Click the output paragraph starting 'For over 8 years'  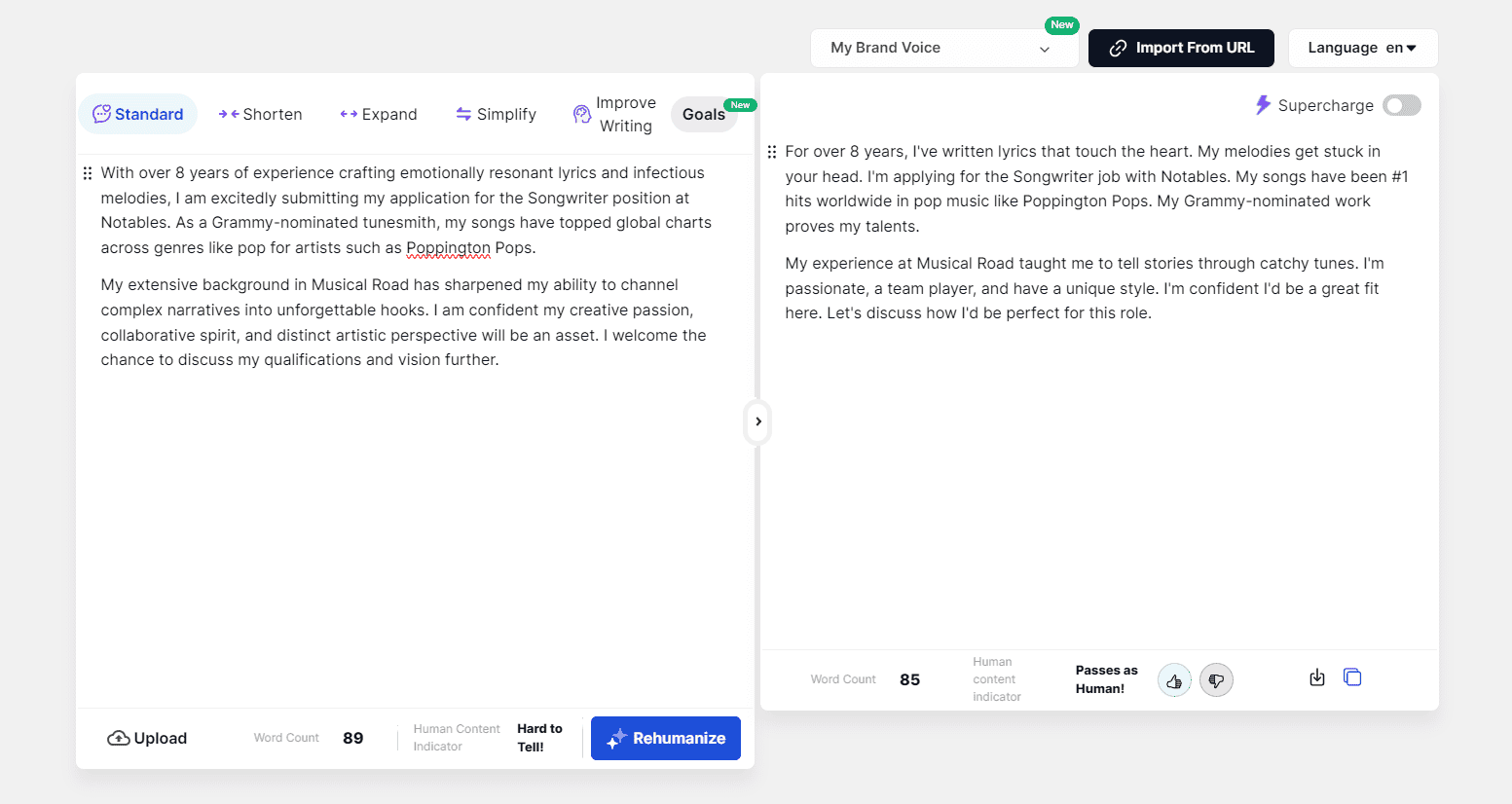(x=1096, y=189)
